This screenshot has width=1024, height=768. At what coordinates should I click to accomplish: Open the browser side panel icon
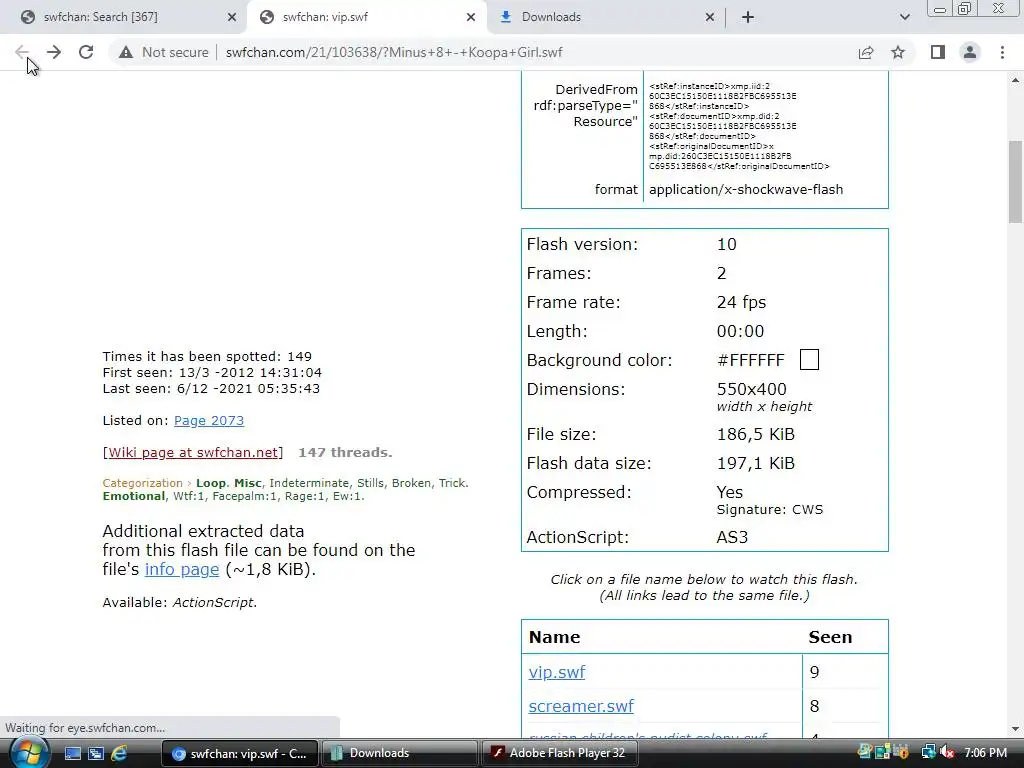(938, 52)
